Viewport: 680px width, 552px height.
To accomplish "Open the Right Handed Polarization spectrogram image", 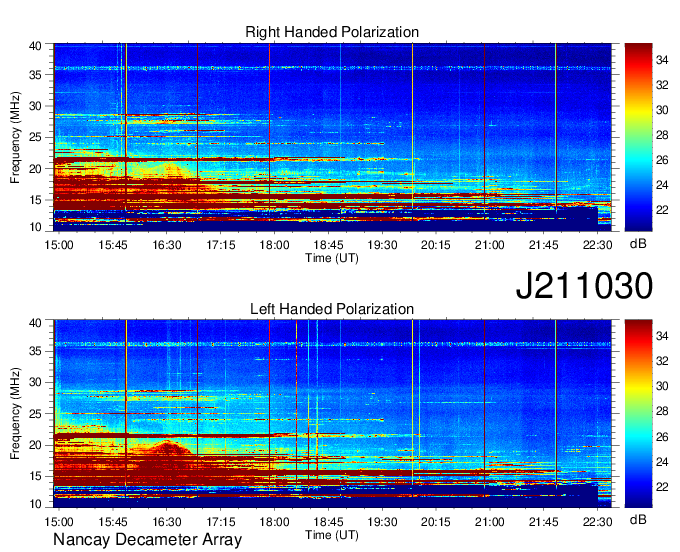I will (x=332, y=137).
